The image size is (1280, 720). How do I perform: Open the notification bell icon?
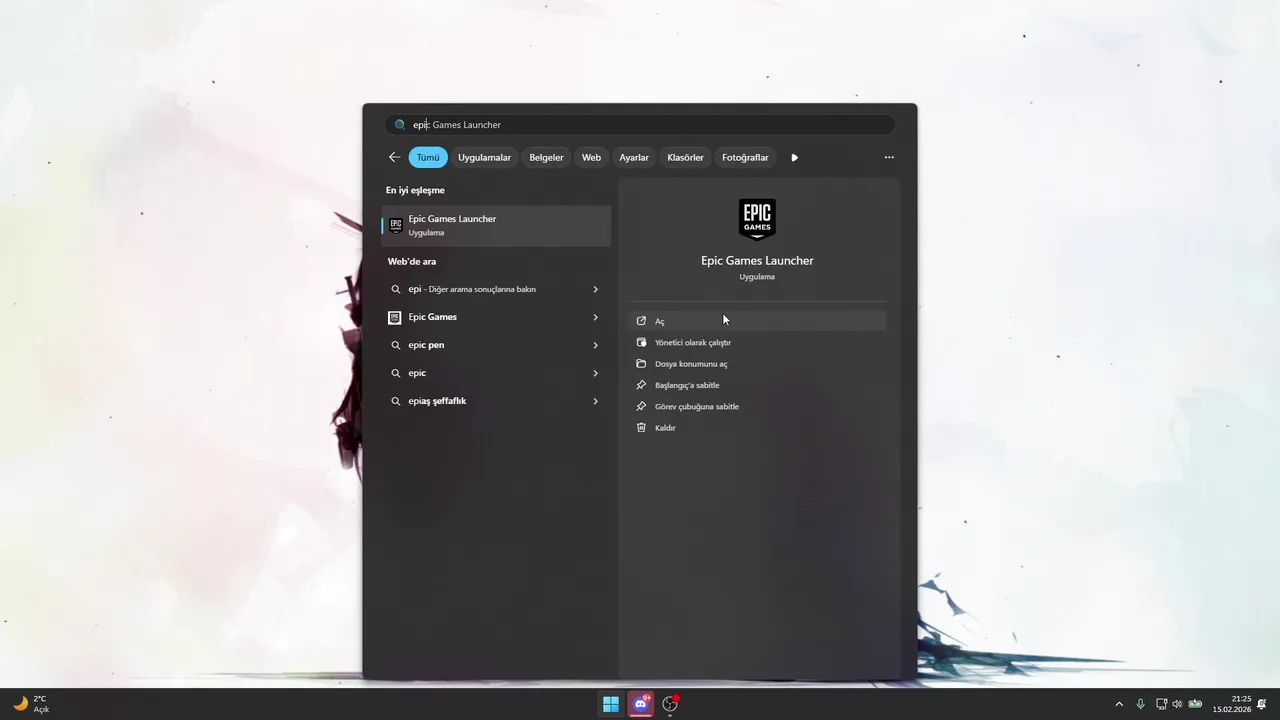(x=1263, y=704)
